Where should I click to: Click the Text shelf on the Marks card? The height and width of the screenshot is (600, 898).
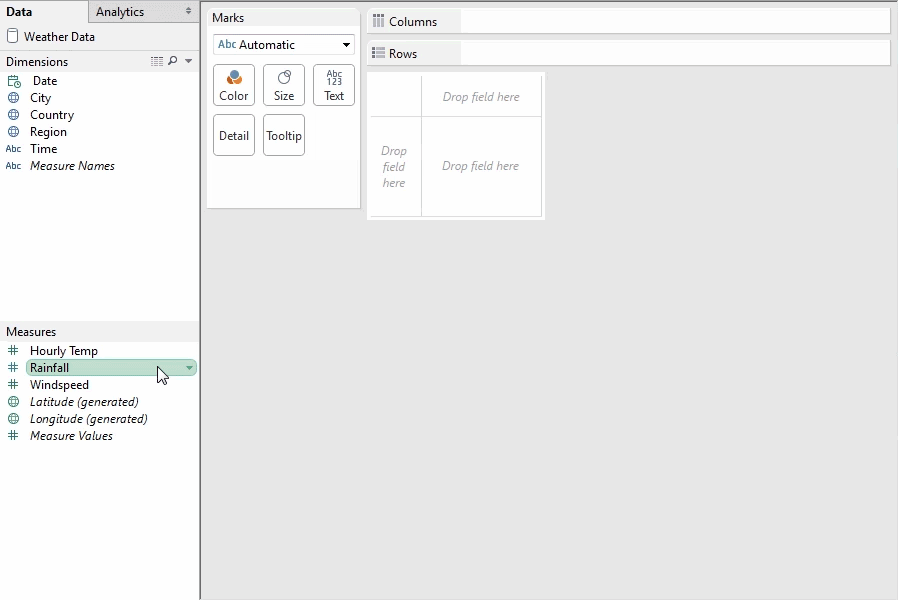333,85
